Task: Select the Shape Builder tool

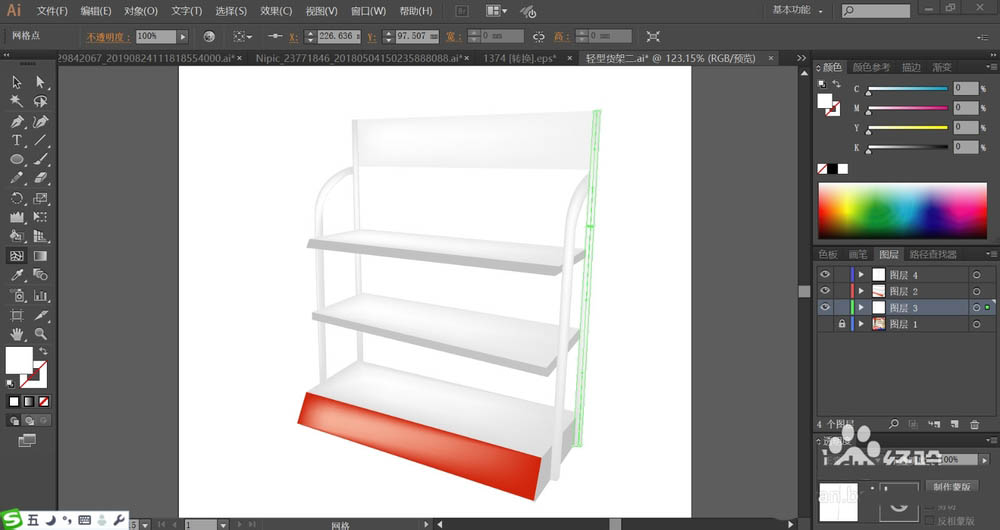Action: (x=17, y=237)
